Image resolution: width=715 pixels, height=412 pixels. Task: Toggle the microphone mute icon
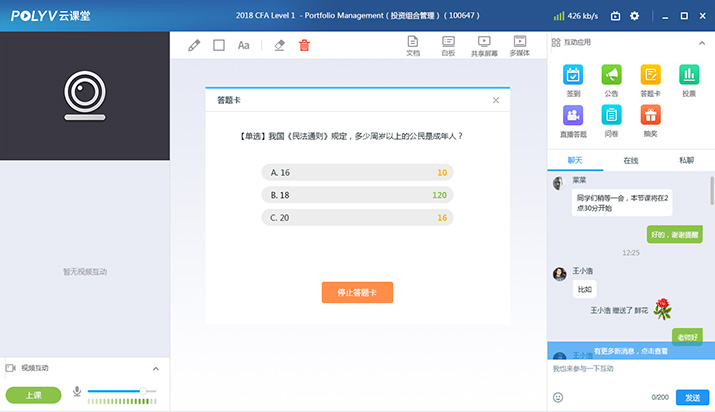point(77,391)
